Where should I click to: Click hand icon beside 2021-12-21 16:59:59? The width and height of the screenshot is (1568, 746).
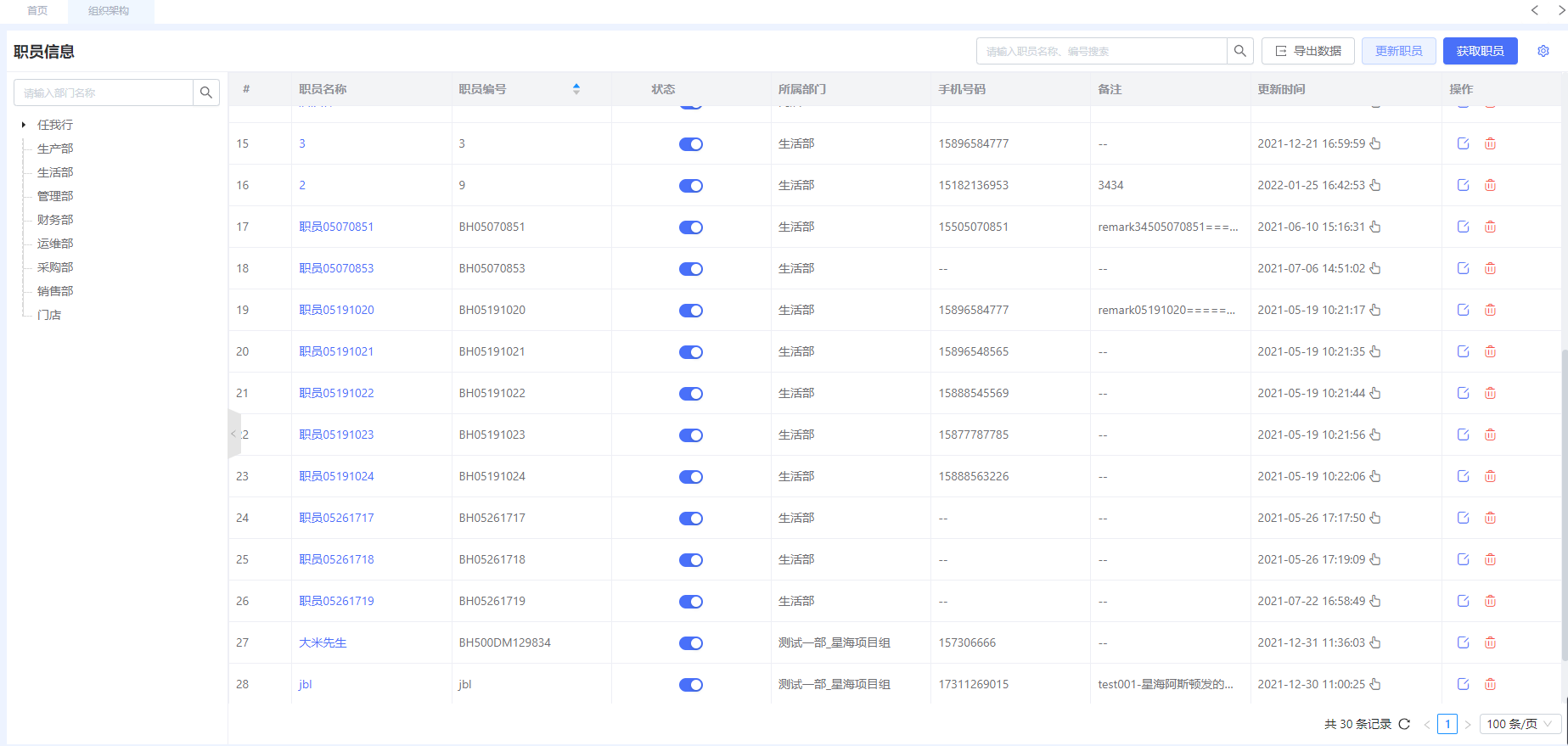[1375, 143]
